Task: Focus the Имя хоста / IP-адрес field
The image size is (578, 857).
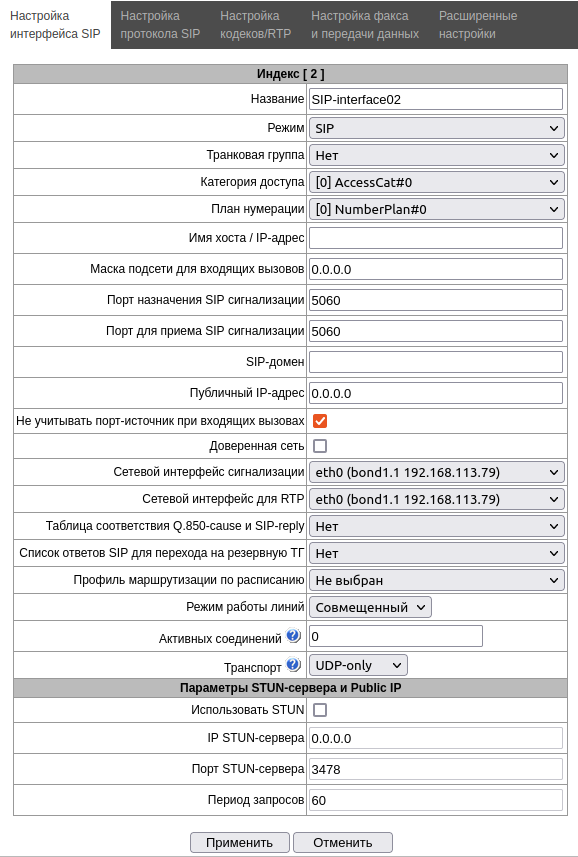Action: click(435, 238)
